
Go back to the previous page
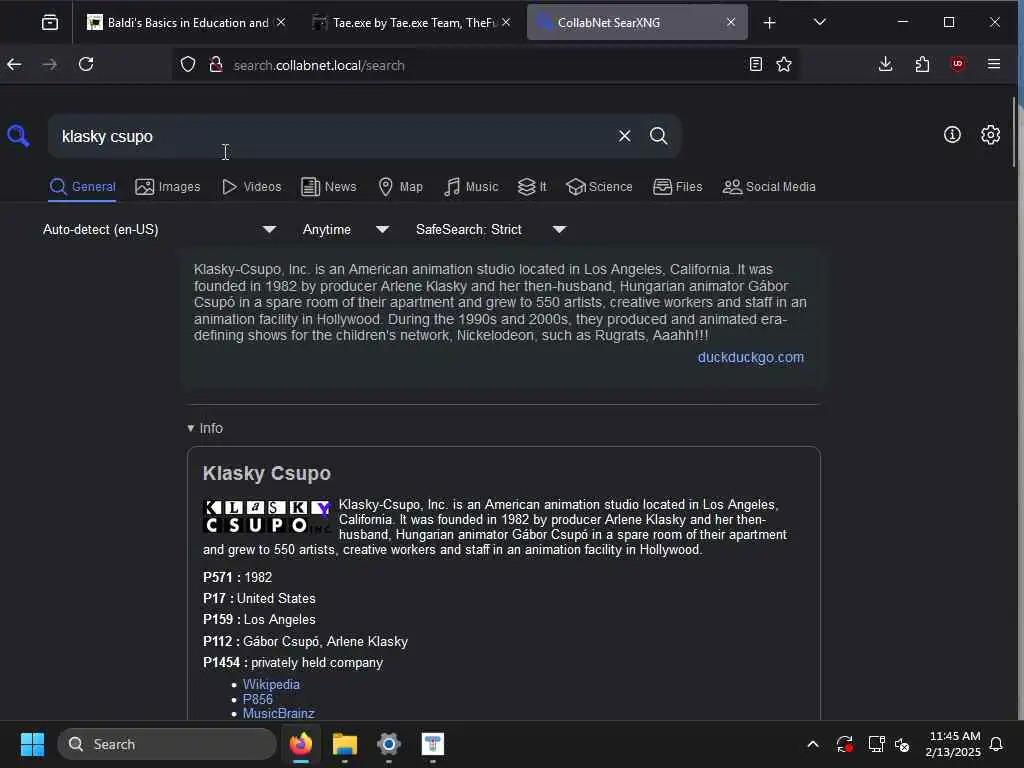click(14, 64)
